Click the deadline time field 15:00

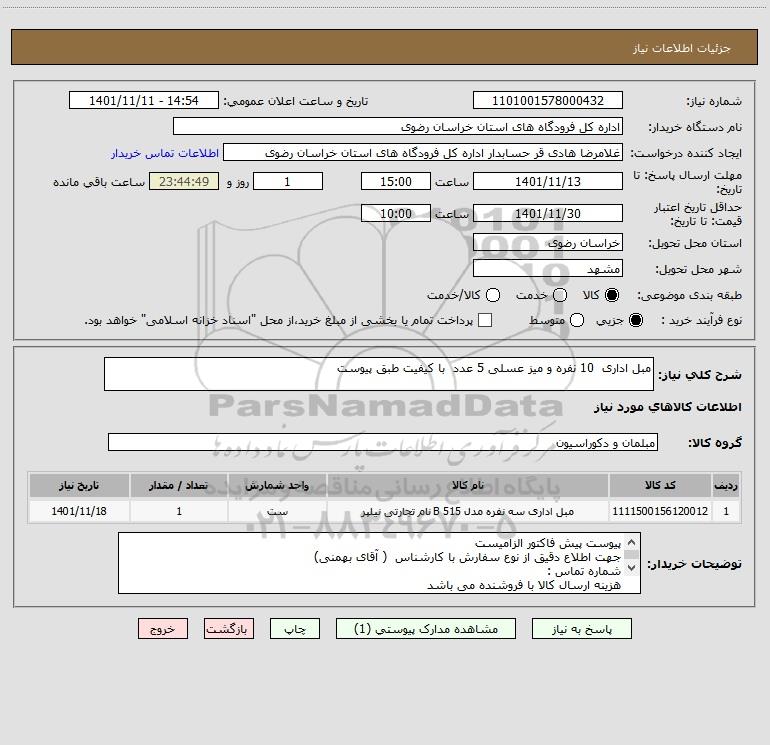coord(396,181)
